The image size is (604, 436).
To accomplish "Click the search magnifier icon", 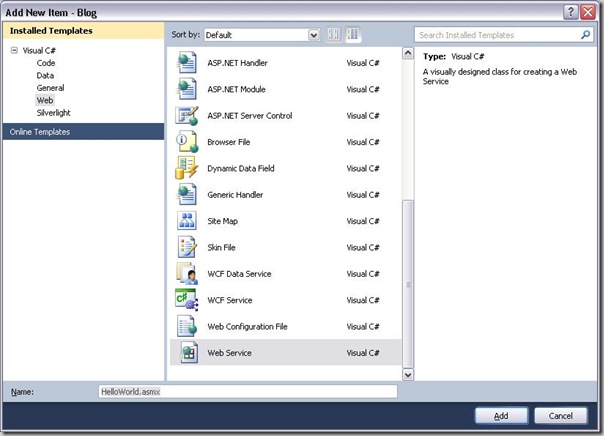I will [585, 35].
